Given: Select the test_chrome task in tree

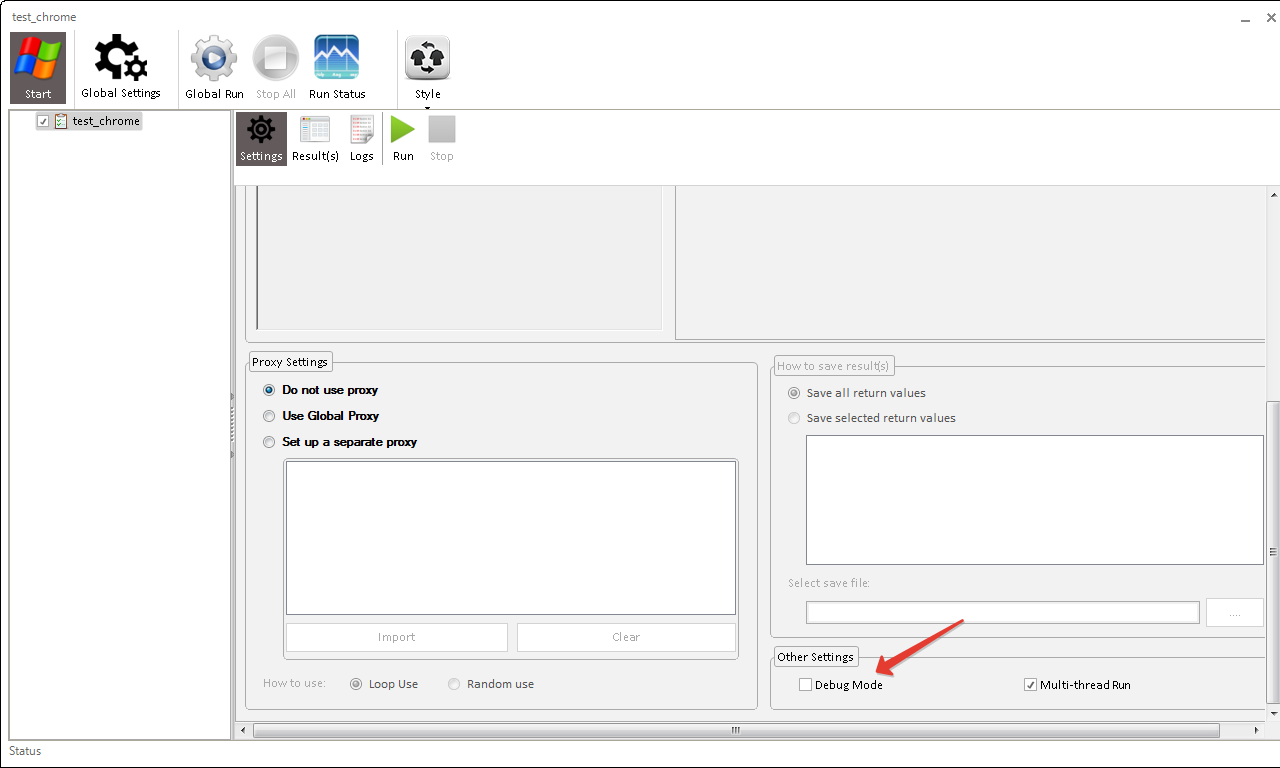Looking at the screenshot, I should (x=106, y=121).
